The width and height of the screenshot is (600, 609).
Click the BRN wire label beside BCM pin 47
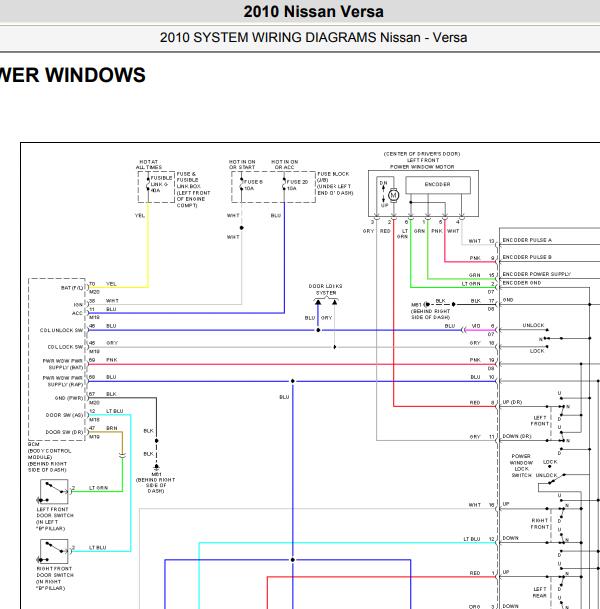pyautogui.click(x=111, y=428)
